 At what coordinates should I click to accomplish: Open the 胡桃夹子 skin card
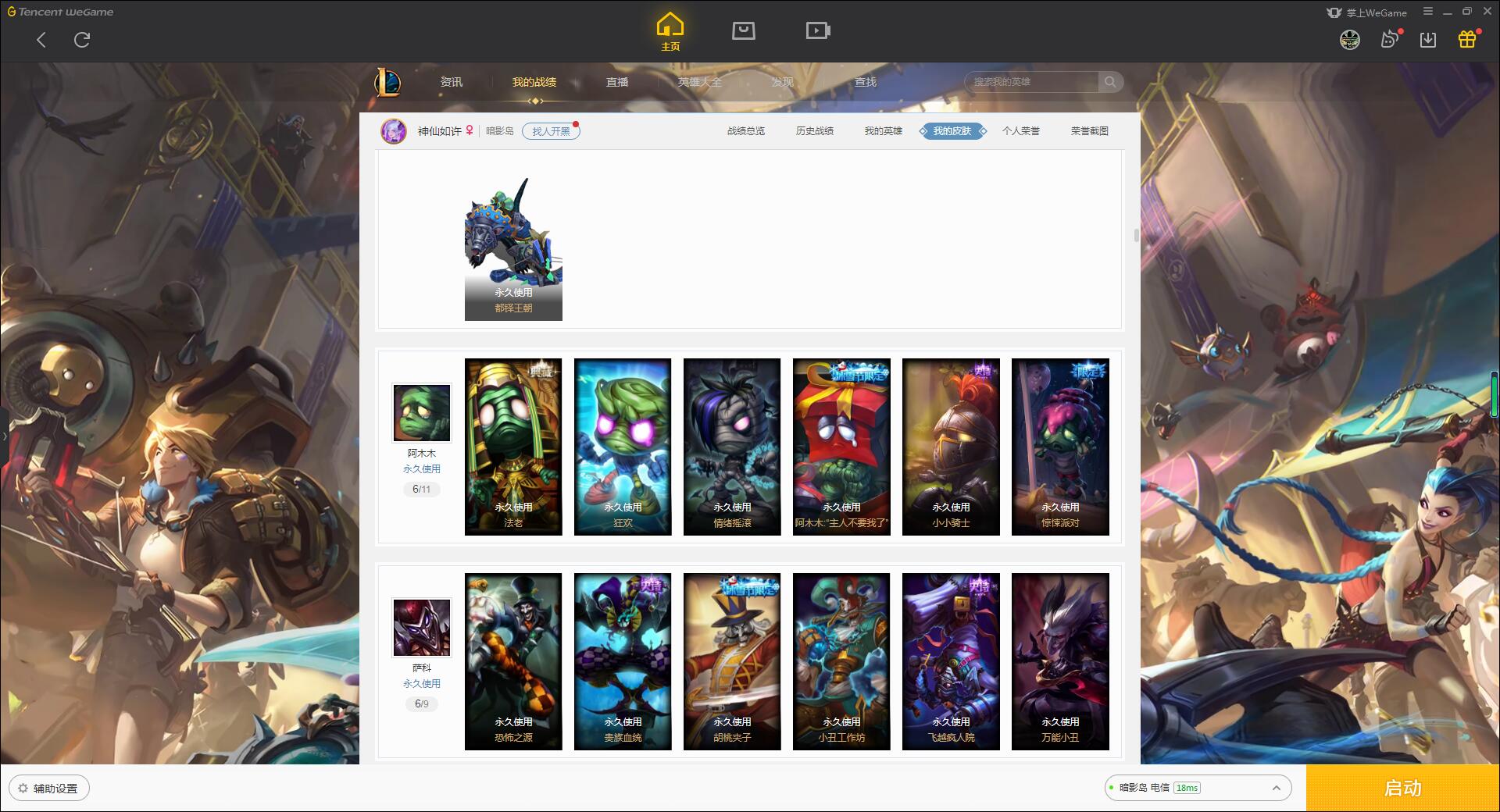tap(732, 661)
